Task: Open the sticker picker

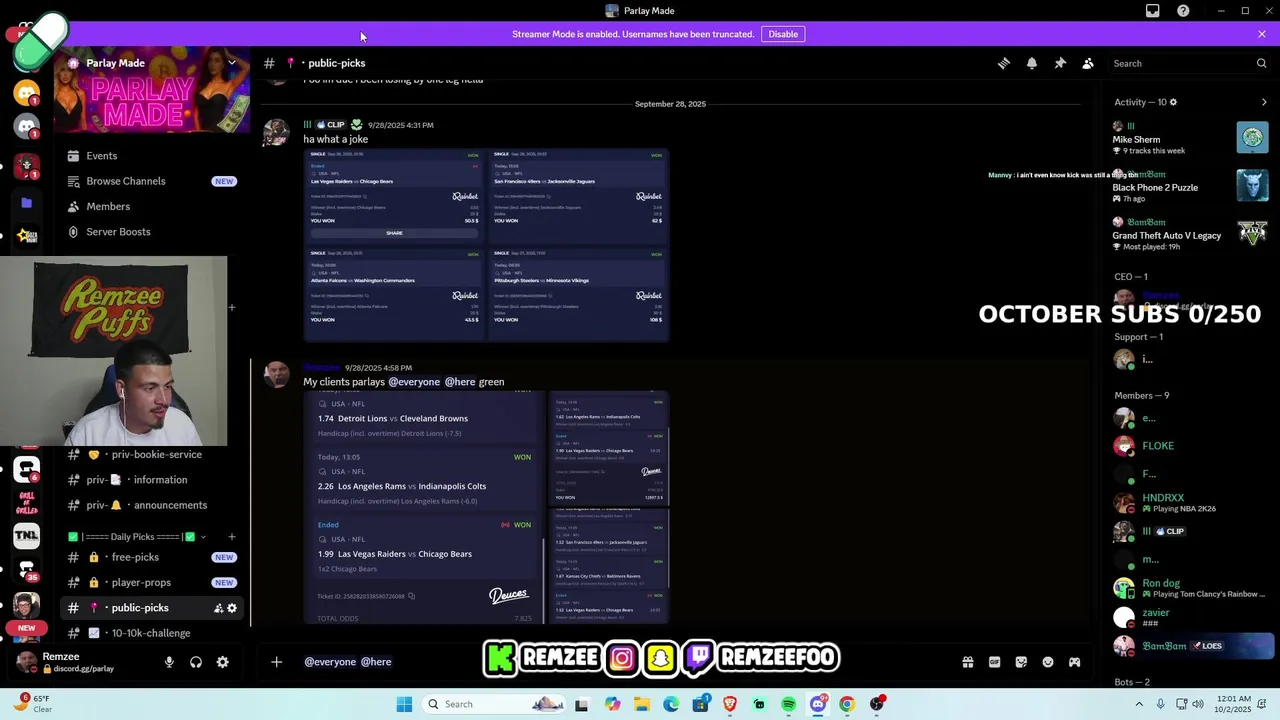Action: [x=1021, y=662]
